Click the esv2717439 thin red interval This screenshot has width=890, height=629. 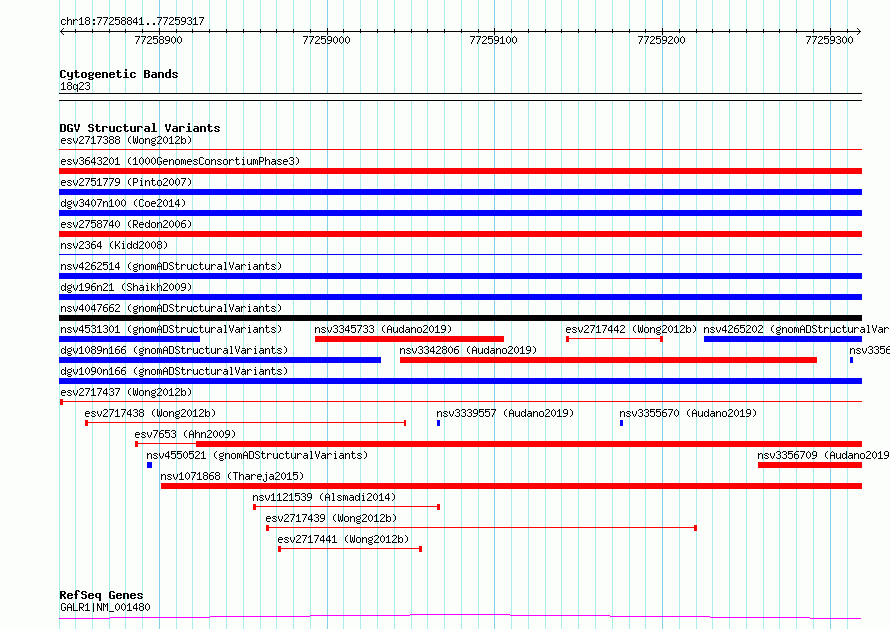(482, 528)
